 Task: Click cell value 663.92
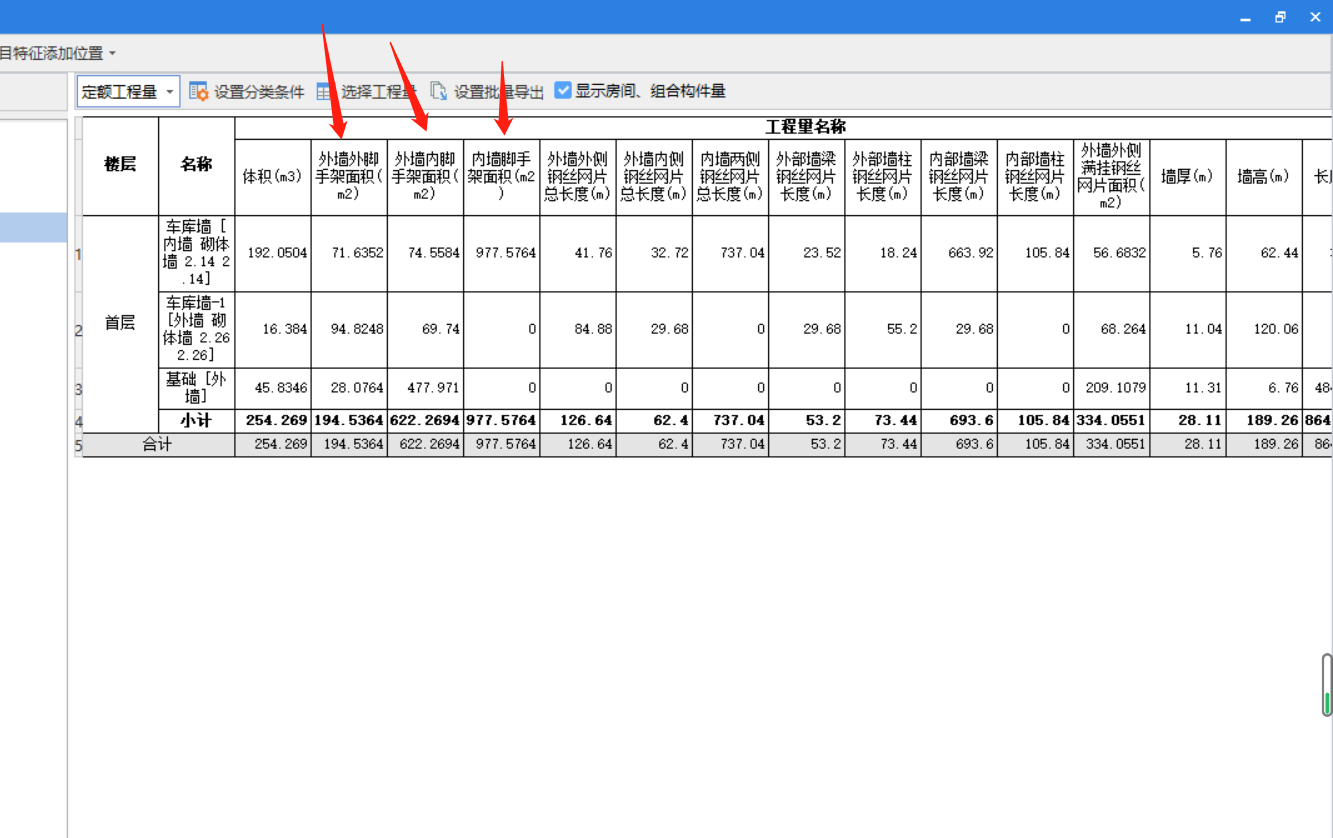(970, 253)
